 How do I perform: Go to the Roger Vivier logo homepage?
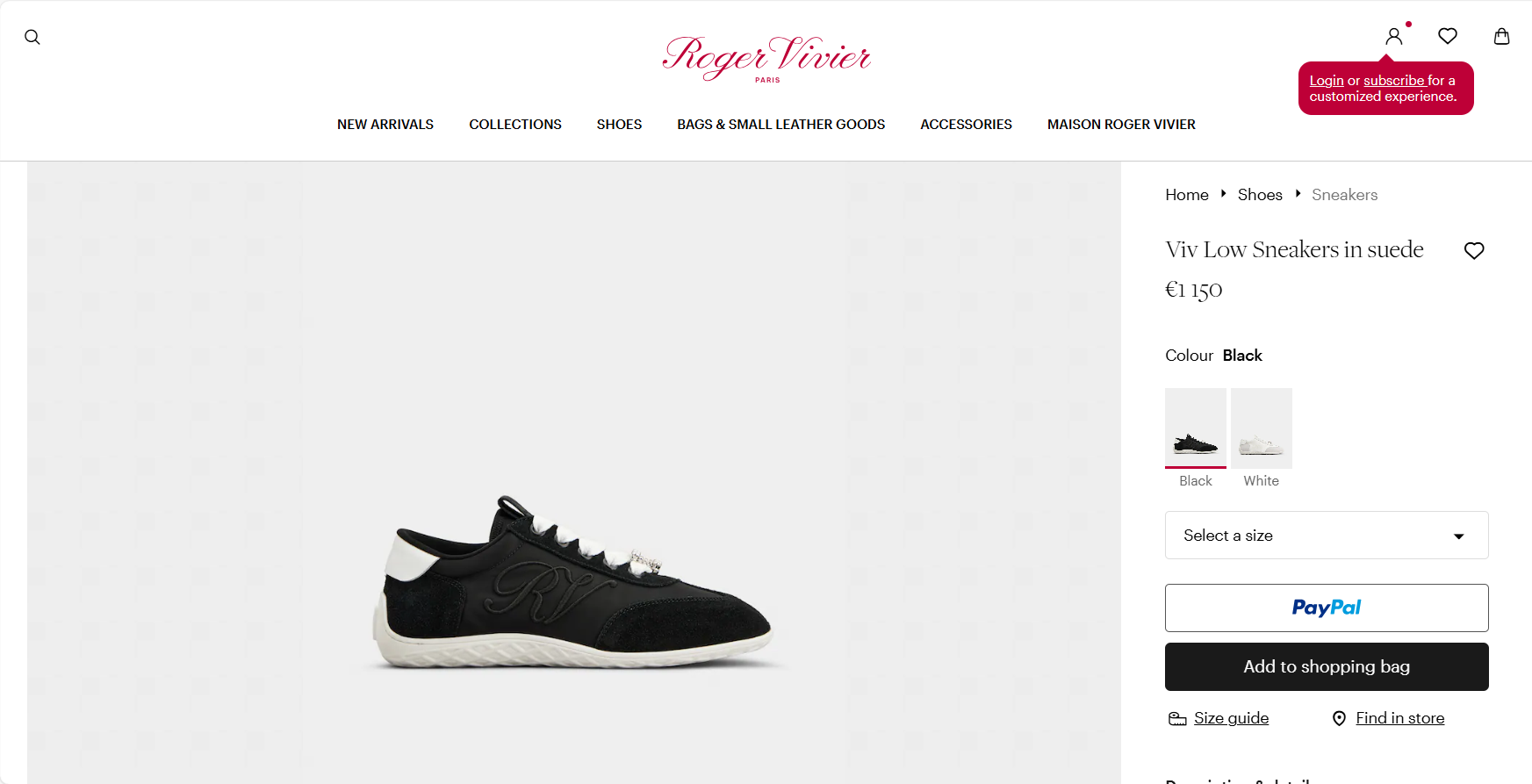pyautogui.click(x=766, y=59)
